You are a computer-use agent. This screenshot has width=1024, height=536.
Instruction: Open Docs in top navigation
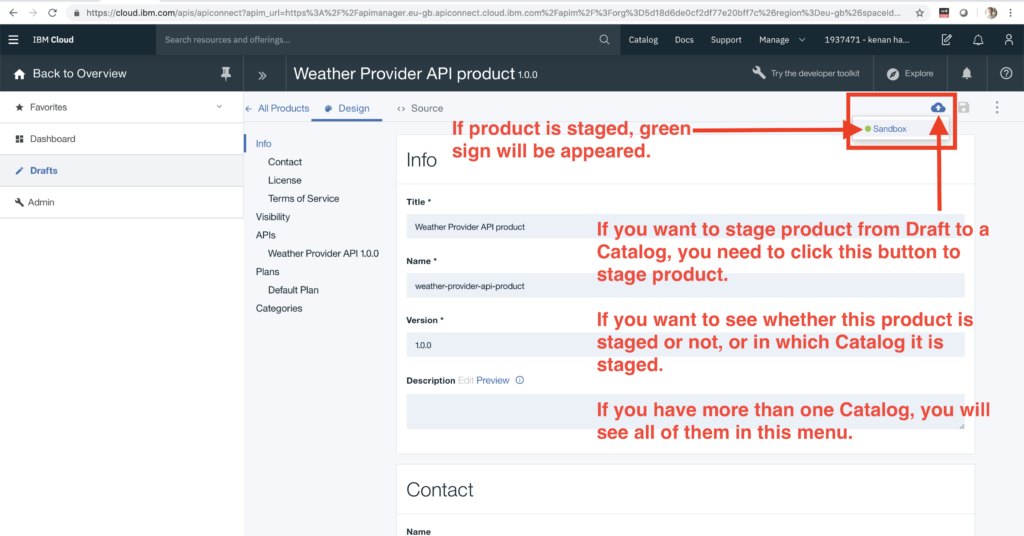coord(684,40)
